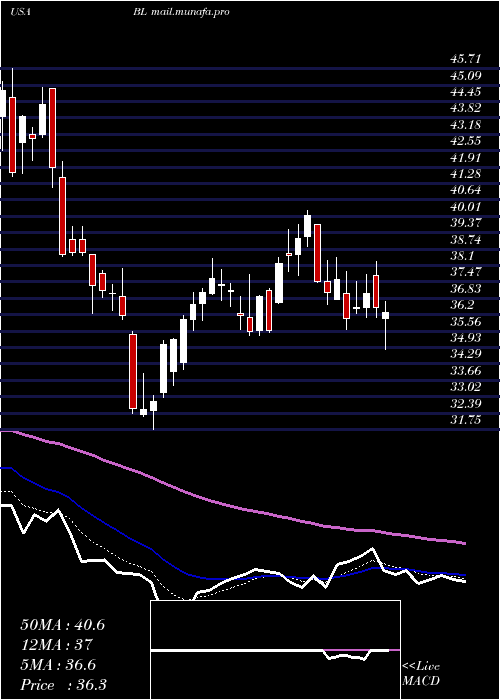Click the BL mail.munafa.pro title text
The width and height of the screenshot is (500, 700).
tap(181, 12)
